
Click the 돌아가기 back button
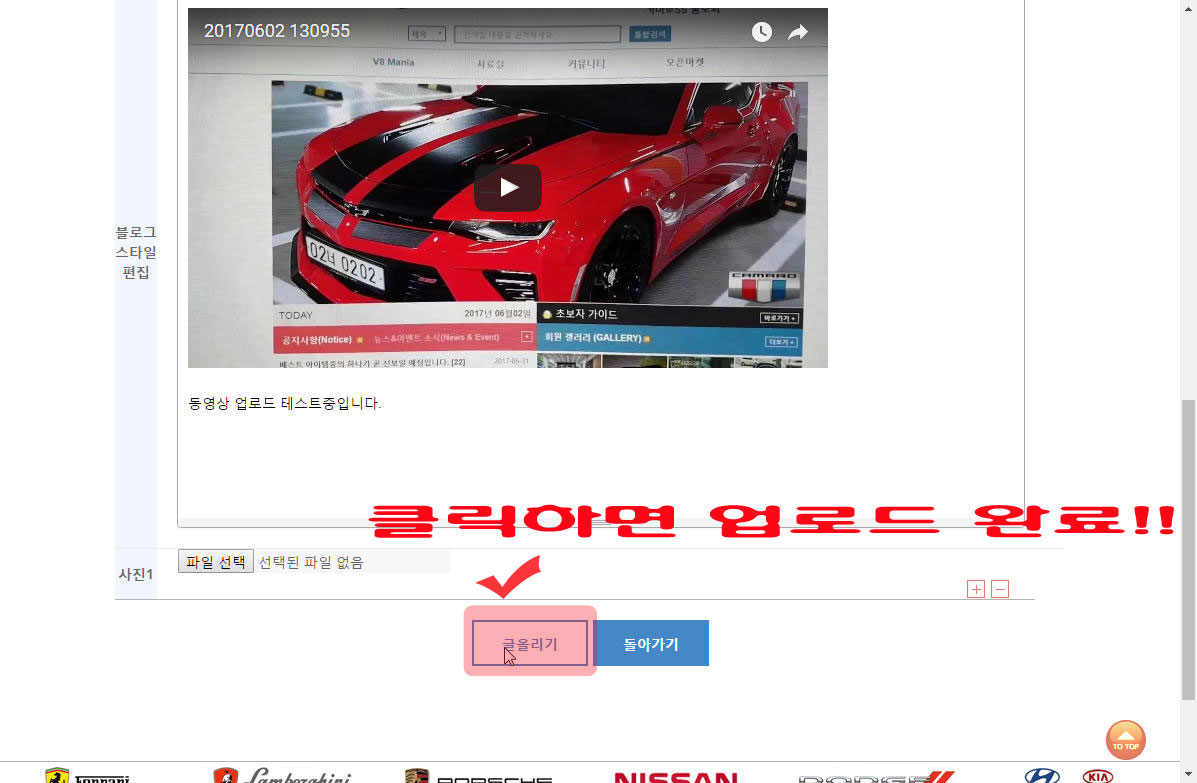coord(650,643)
